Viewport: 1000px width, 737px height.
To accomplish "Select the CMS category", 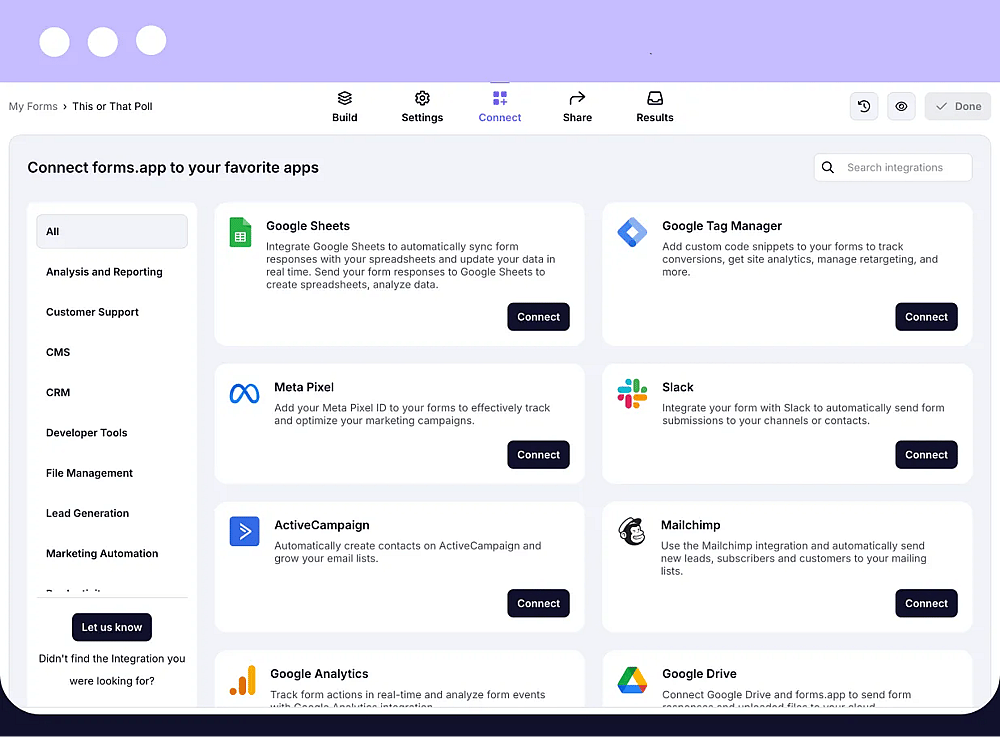I will coord(58,352).
